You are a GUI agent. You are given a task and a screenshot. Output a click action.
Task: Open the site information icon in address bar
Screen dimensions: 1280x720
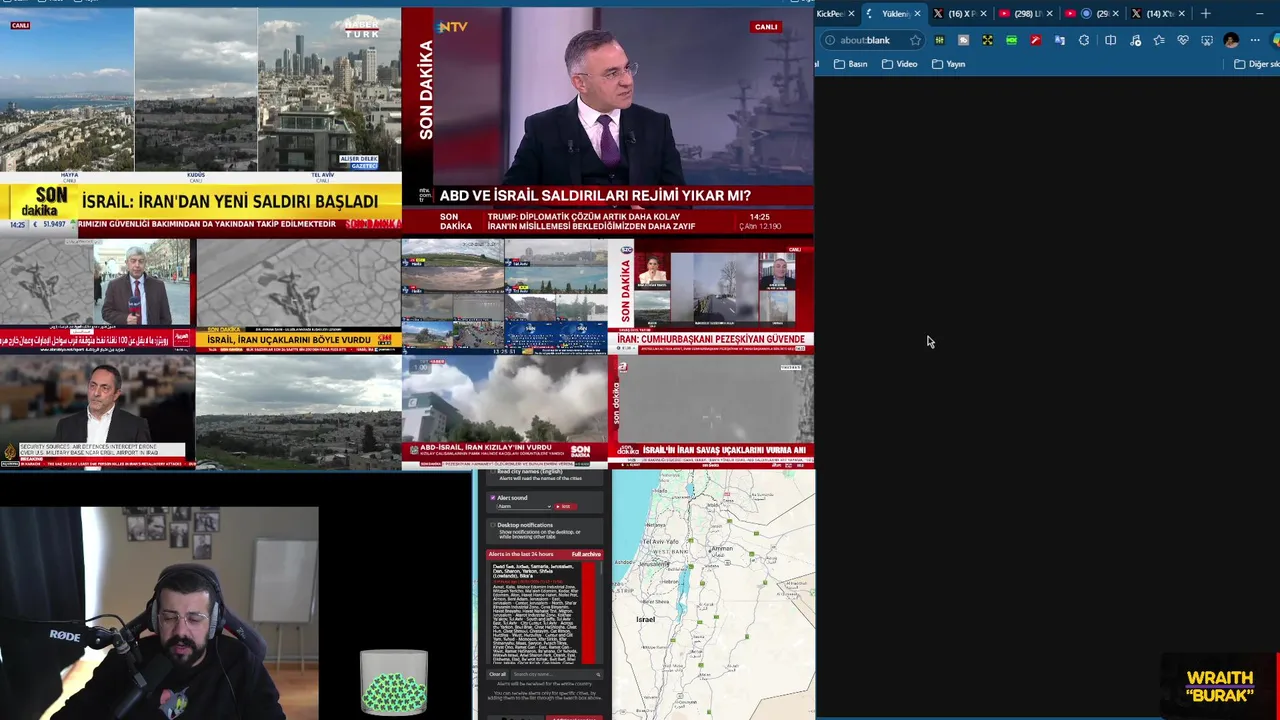830,40
